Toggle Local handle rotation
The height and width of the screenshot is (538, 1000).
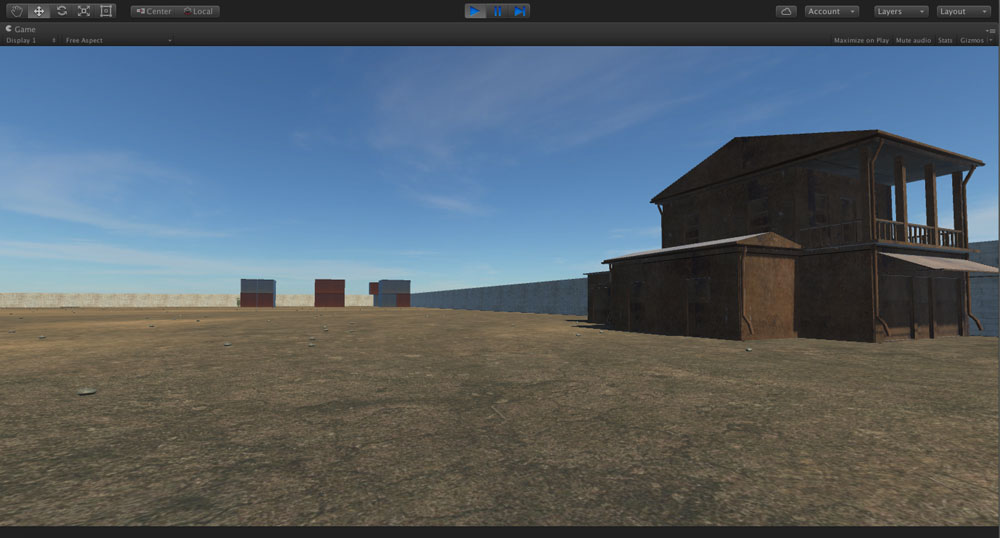[198, 11]
